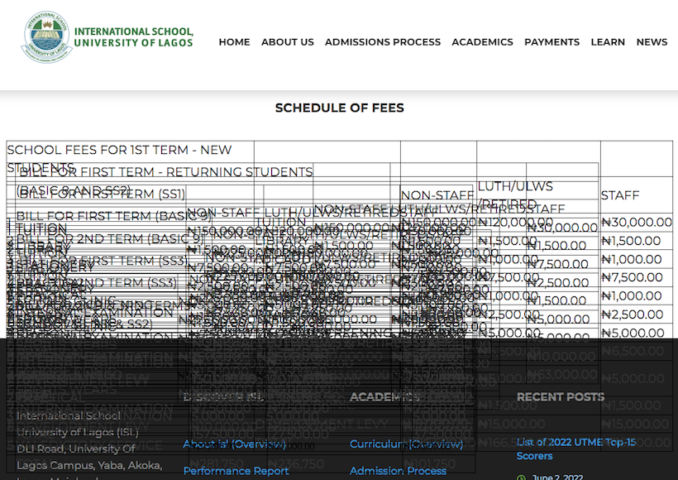Click the ₦63,000.00 table cell
678x480 pixels.
tap(562, 374)
